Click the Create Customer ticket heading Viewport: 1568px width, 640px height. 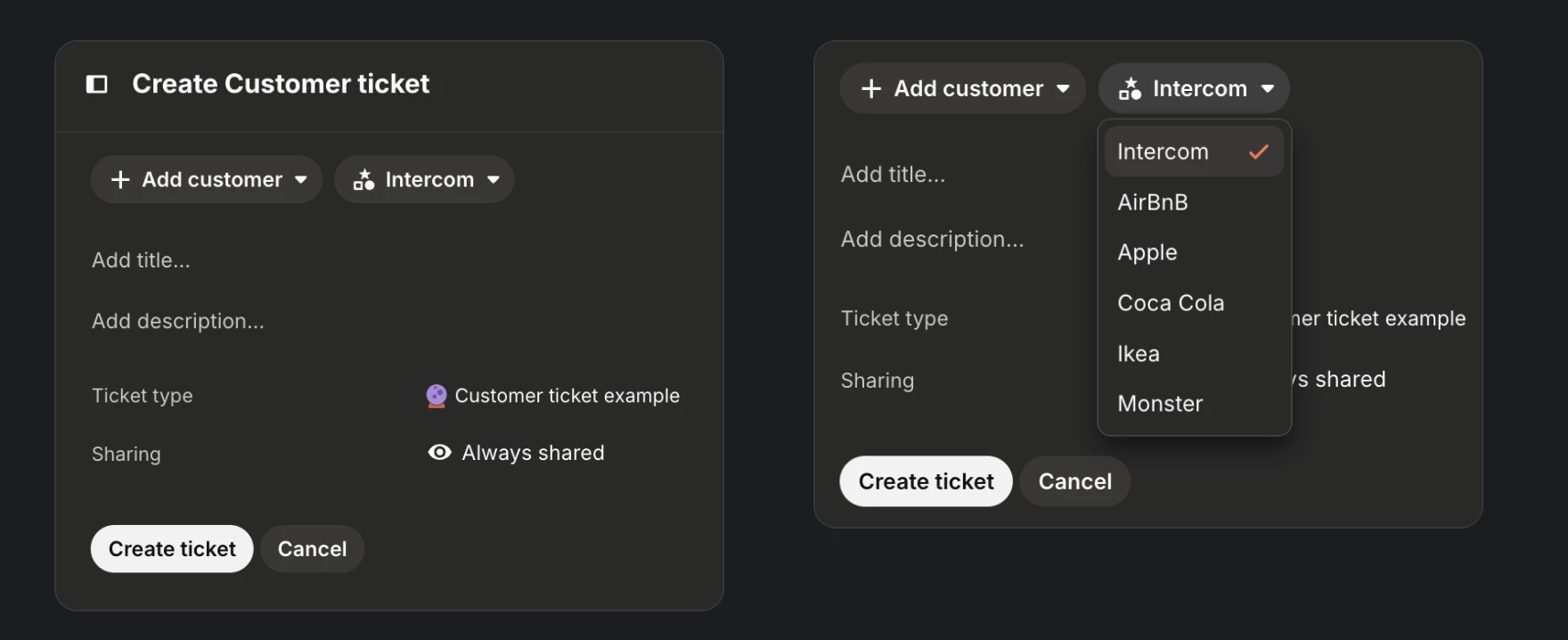281,84
